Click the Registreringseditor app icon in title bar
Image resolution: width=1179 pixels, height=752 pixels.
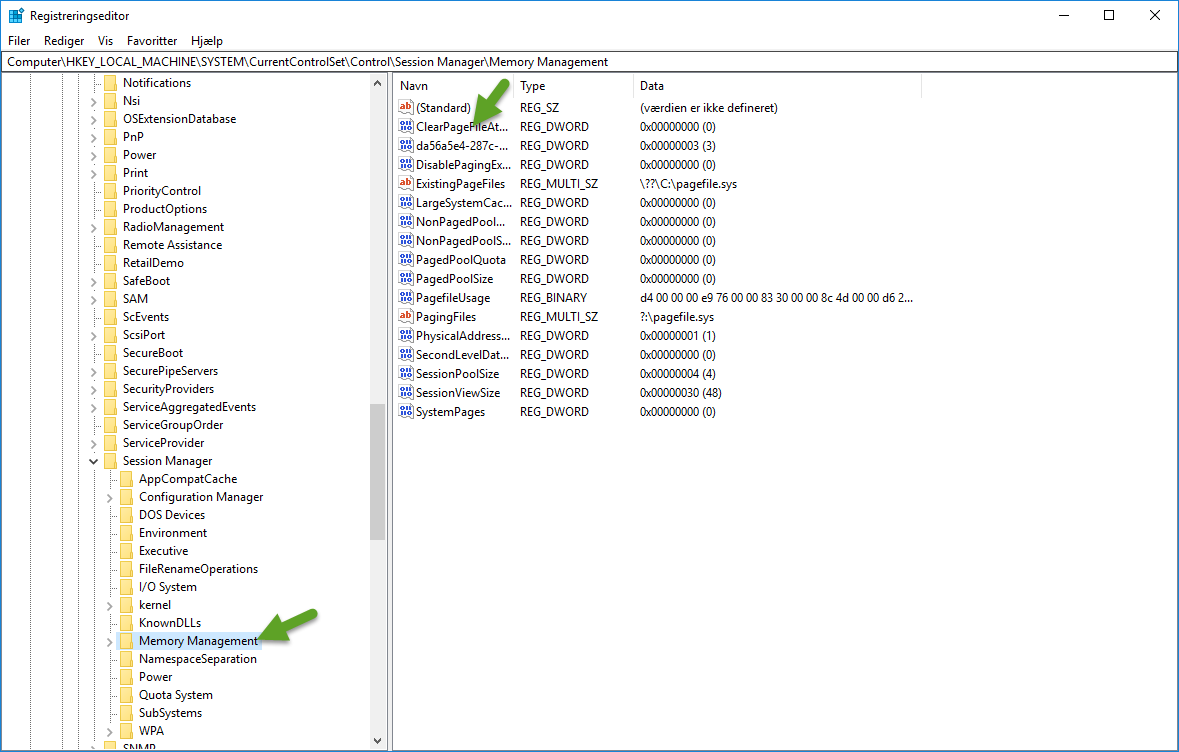(x=16, y=16)
